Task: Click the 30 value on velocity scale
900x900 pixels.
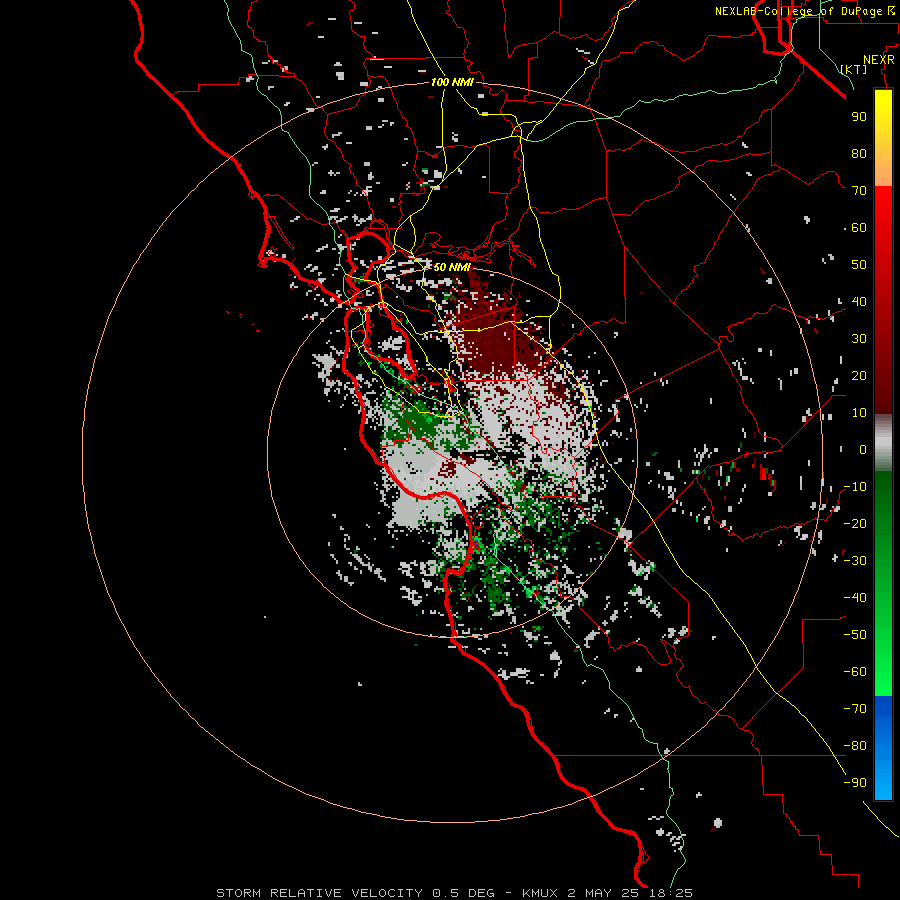Action: [859, 339]
